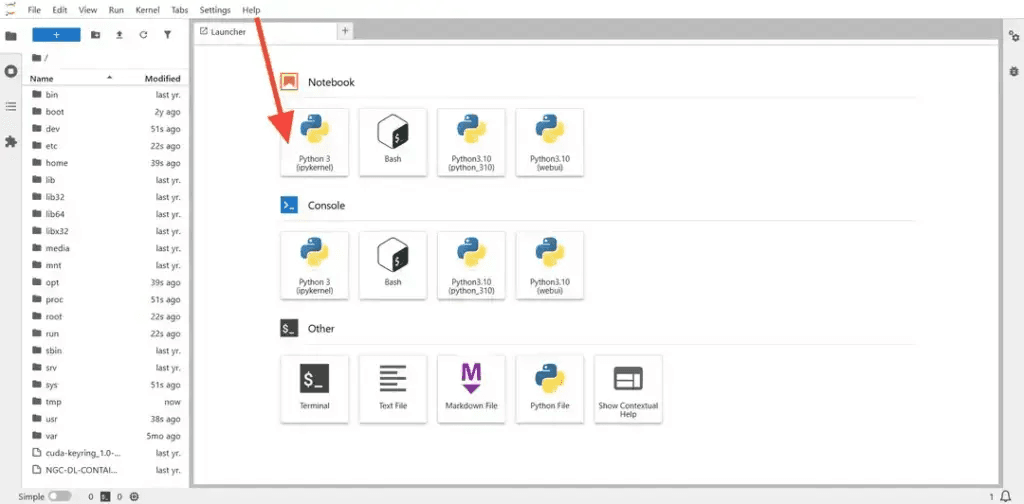Open the Kernel menu
1024x504 pixels.
pyautogui.click(x=146, y=9)
